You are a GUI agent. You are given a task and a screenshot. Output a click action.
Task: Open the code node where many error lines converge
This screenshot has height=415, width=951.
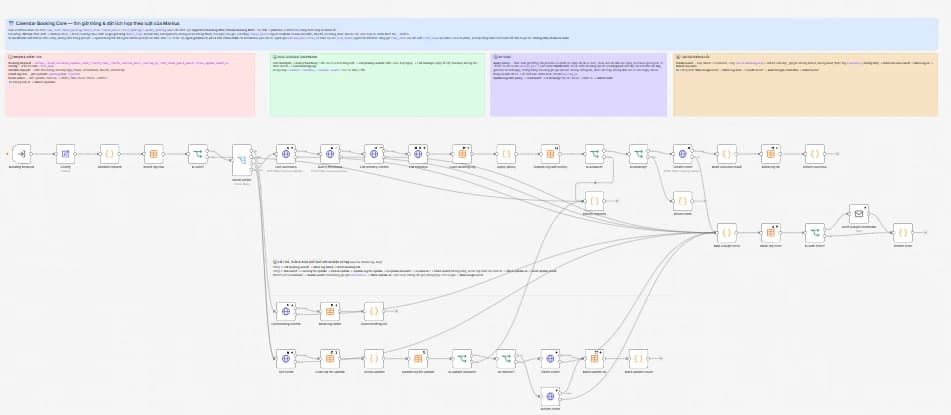(x=727, y=233)
